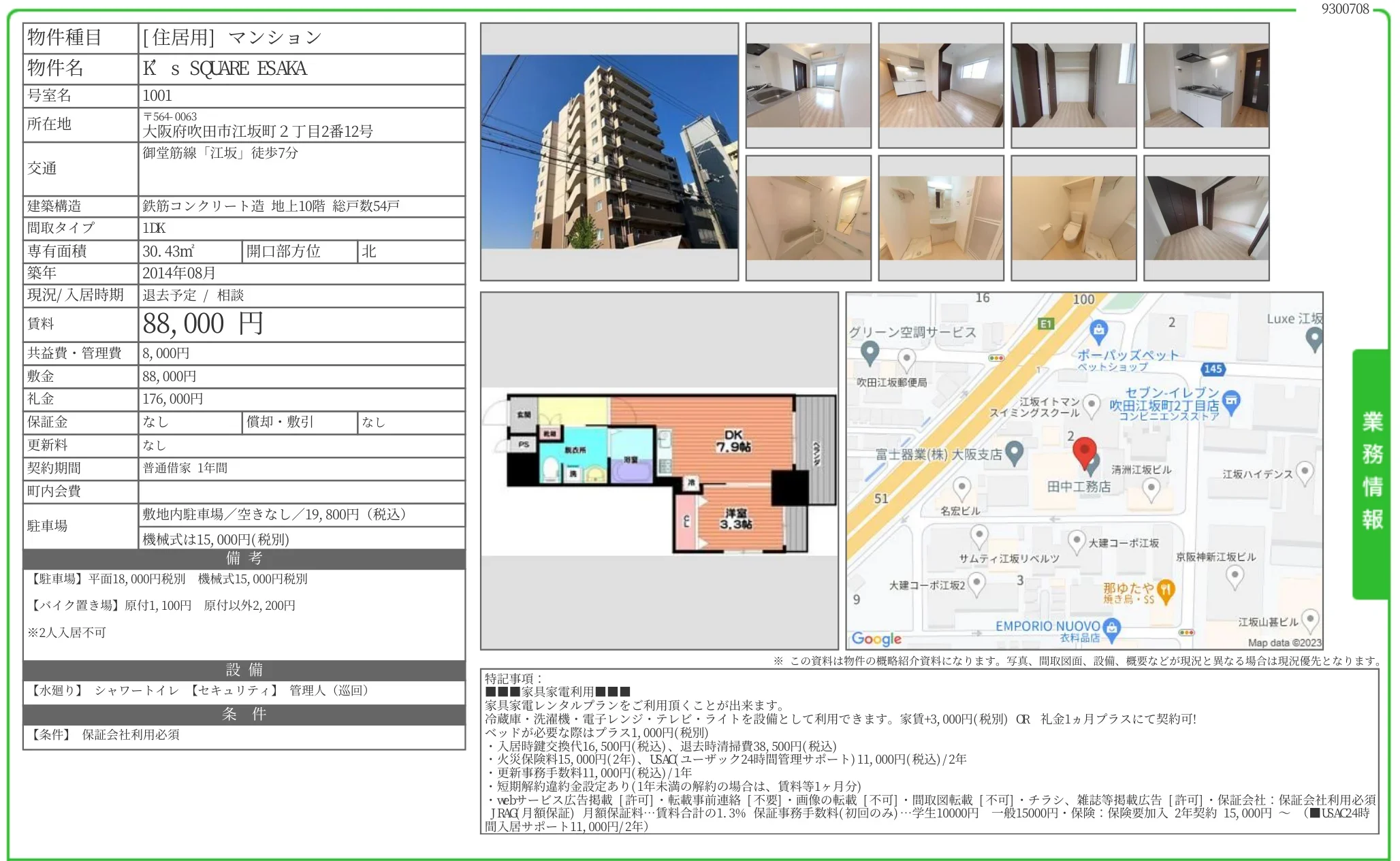Click the グリーン空調サービス map pin
Image resolution: width=1400 pixels, height=861 pixels.
(x=870, y=353)
